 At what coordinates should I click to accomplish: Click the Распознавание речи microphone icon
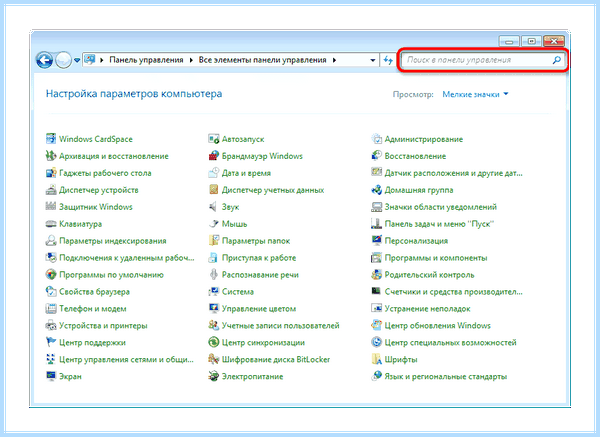pos(214,274)
